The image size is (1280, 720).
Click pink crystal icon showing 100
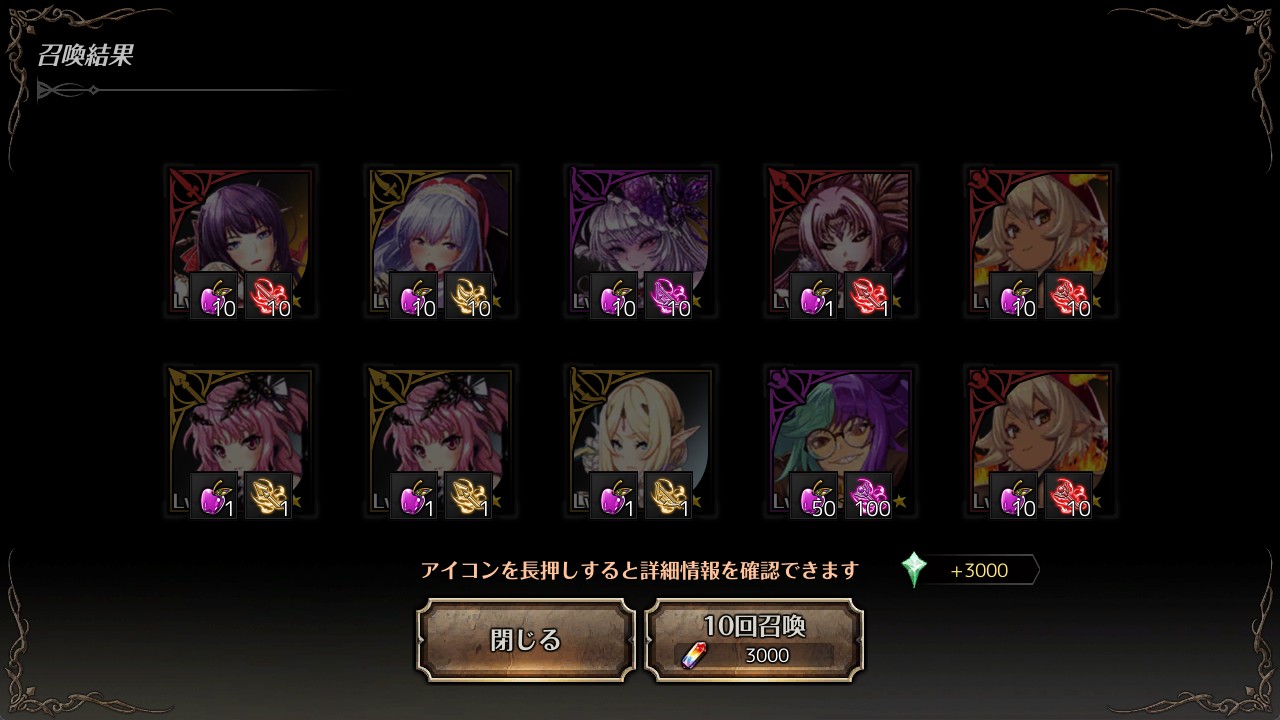point(869,495)
